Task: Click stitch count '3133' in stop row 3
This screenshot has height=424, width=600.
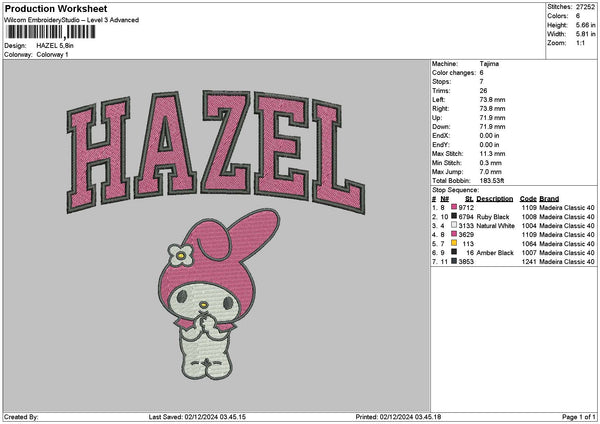Action: point(466,225)
